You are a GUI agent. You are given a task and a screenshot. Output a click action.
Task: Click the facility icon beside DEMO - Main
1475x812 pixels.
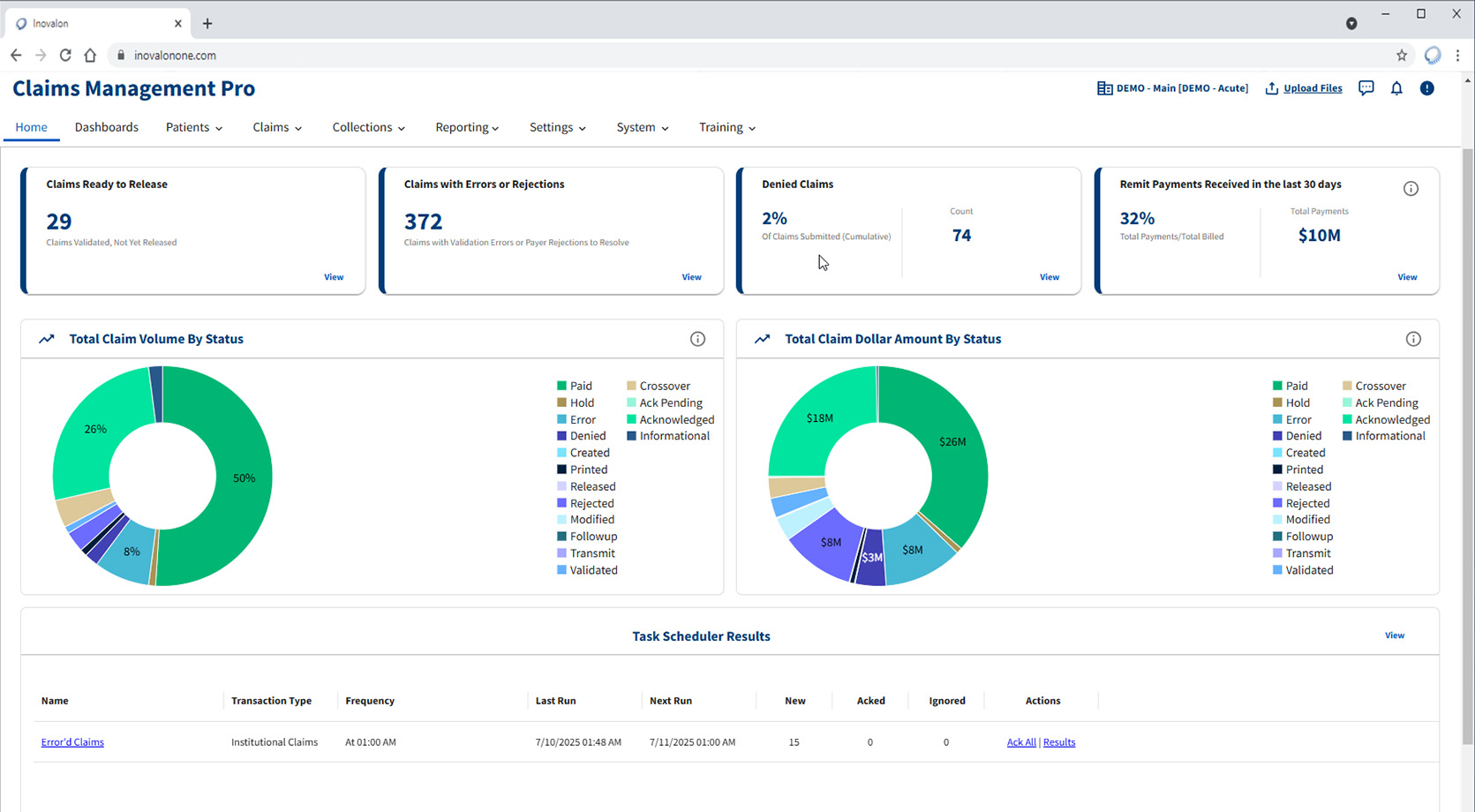[x=1104, y=88]
